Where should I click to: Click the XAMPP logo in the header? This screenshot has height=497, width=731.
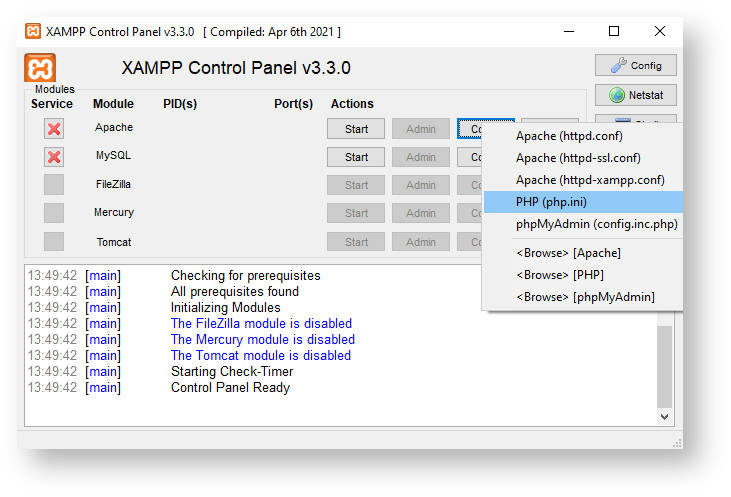pos(40,68)
